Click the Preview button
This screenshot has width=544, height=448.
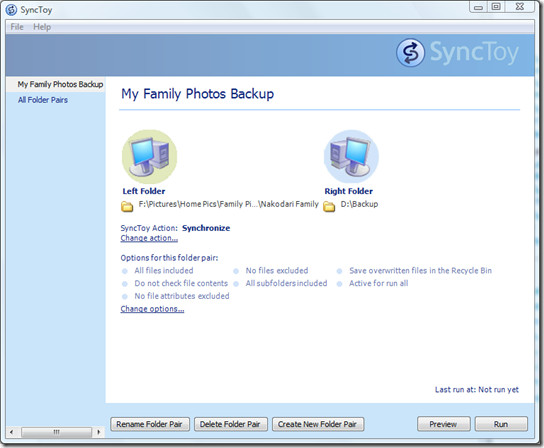tap(444, 424)
